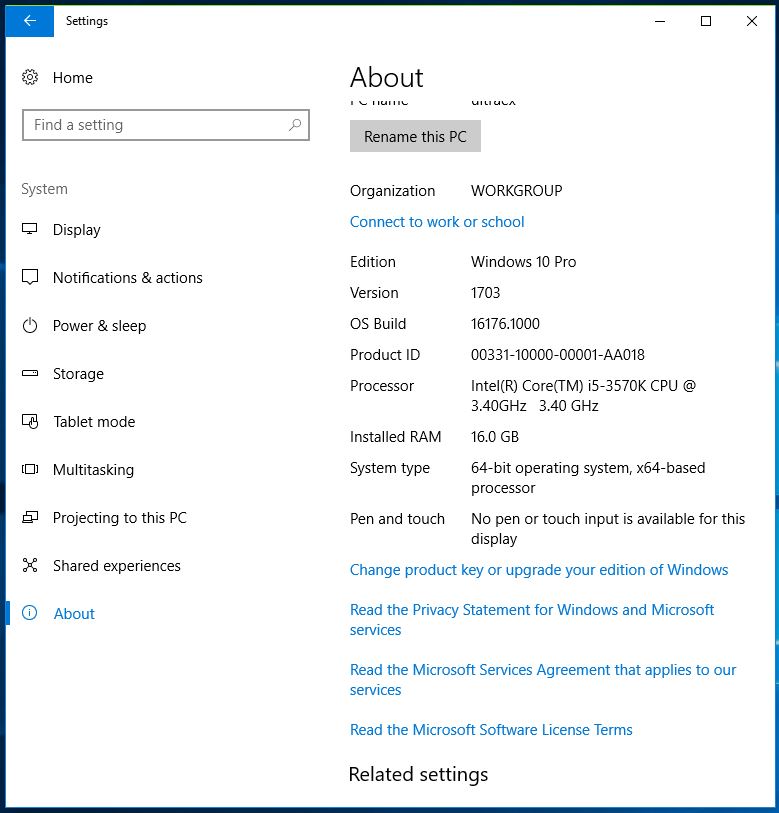Open Microsoft Software License Terms link
This screenshot has height=813, width=779.
[x=491, y=730]
